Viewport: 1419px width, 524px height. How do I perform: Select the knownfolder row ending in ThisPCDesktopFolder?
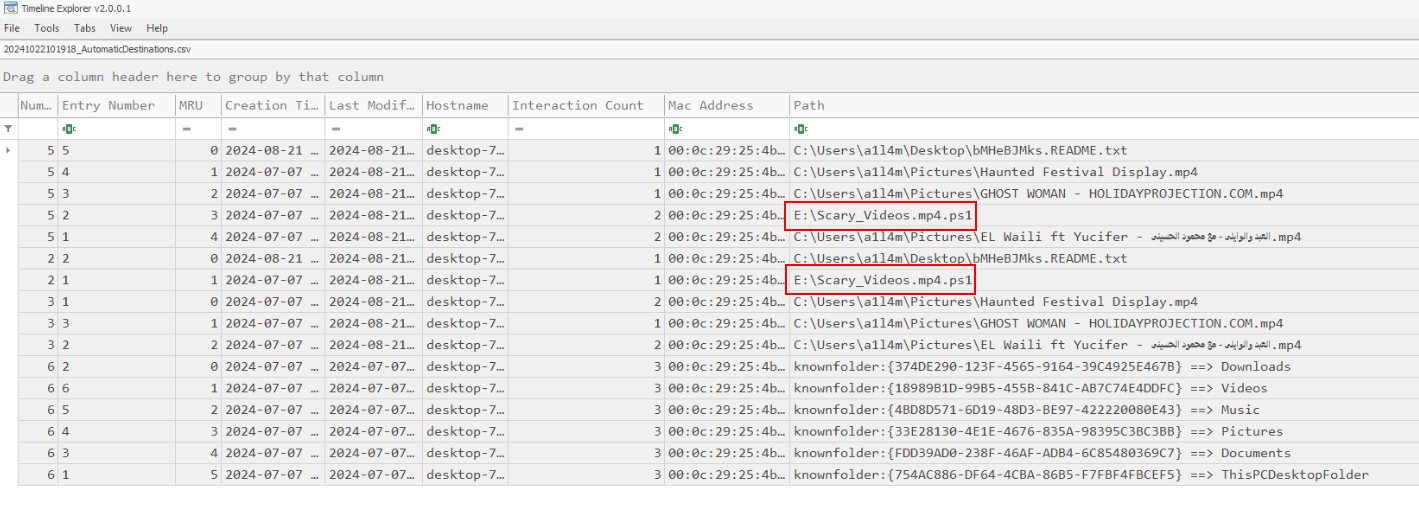[x=709, y=475]
